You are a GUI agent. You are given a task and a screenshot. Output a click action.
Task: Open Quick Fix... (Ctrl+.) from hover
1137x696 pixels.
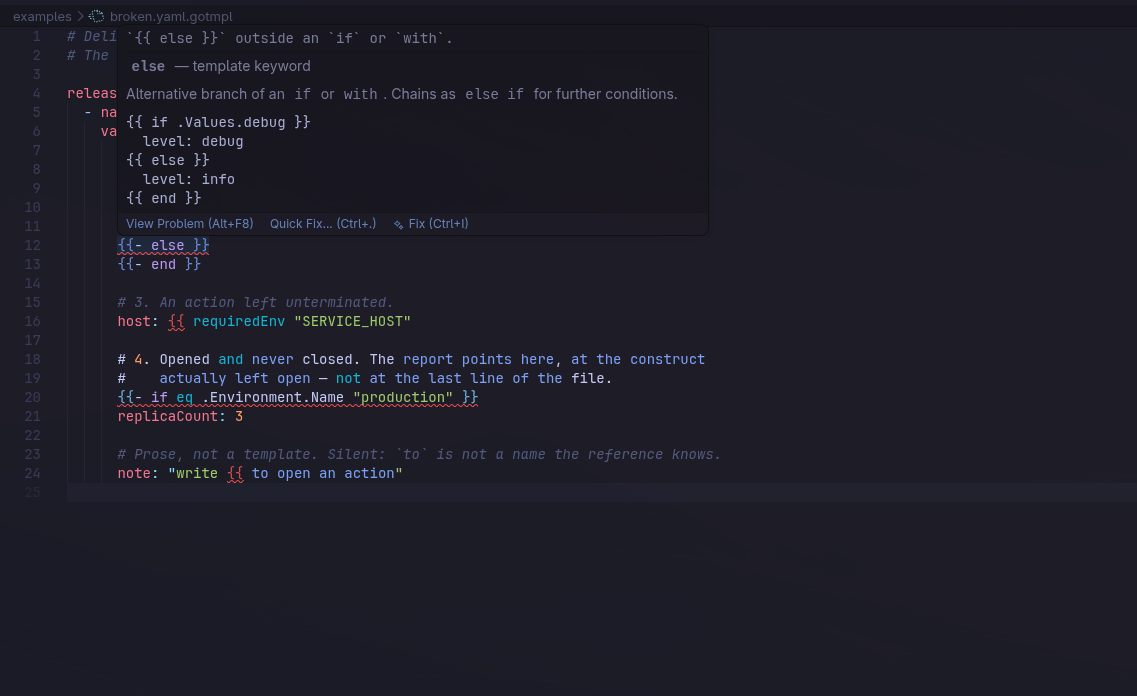click(x=323, y=223)
